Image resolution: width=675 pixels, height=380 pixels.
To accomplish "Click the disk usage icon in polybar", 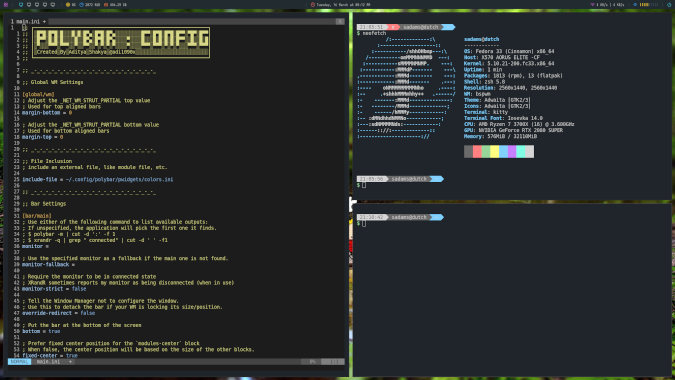I will coord(106,5).
